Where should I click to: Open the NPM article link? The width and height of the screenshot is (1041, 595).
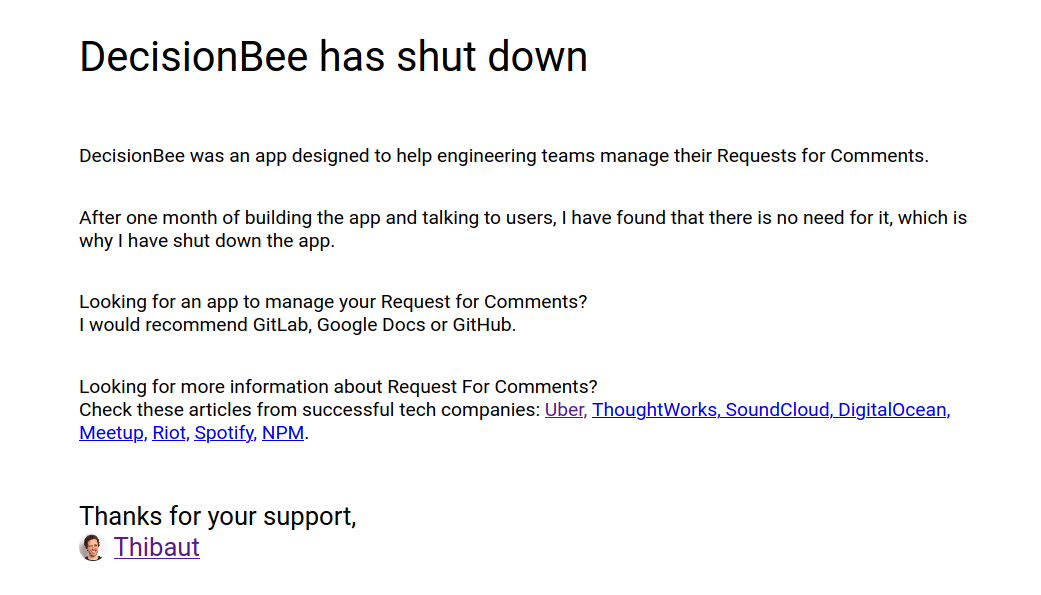pos(283,433)
